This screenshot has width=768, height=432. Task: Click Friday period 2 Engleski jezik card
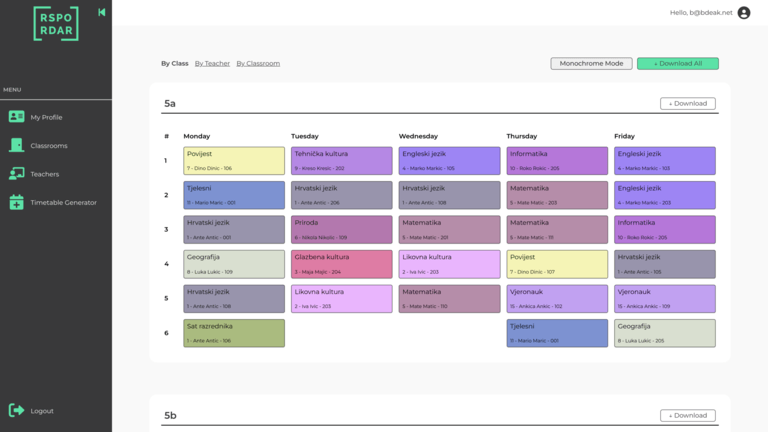tap(665, 195)
